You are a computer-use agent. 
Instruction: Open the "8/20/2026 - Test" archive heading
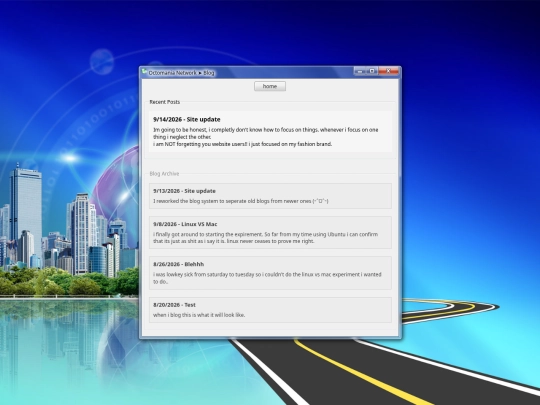click(x=174, y=305)
